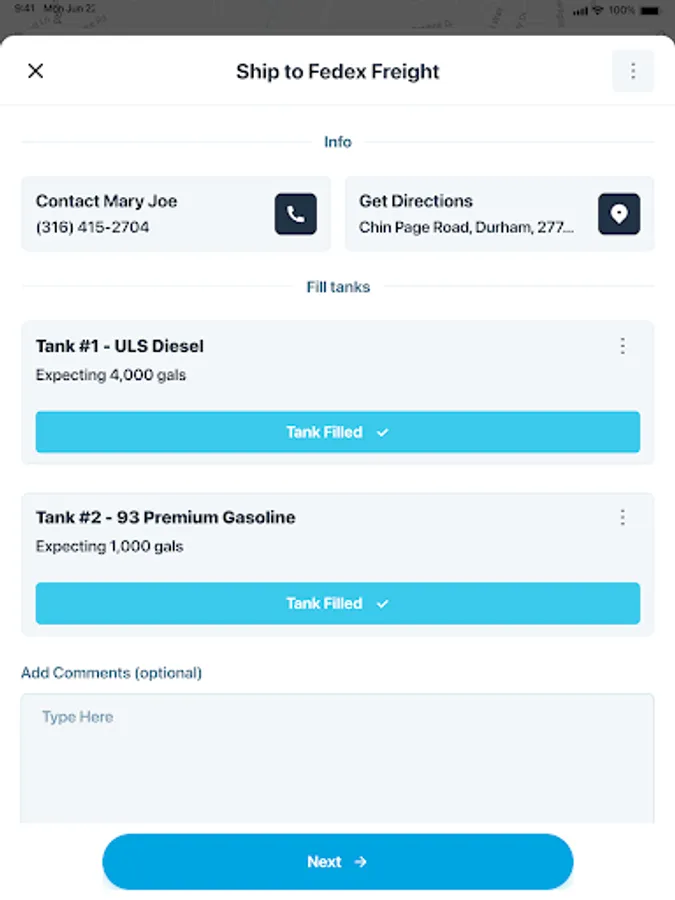
Task: Tap the phone call icon
Action: coord(295,214)
